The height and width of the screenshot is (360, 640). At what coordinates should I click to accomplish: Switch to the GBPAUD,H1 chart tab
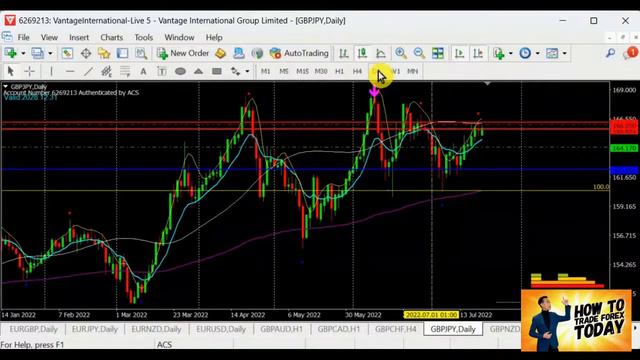pyautogui.click(x=282, y=329)
